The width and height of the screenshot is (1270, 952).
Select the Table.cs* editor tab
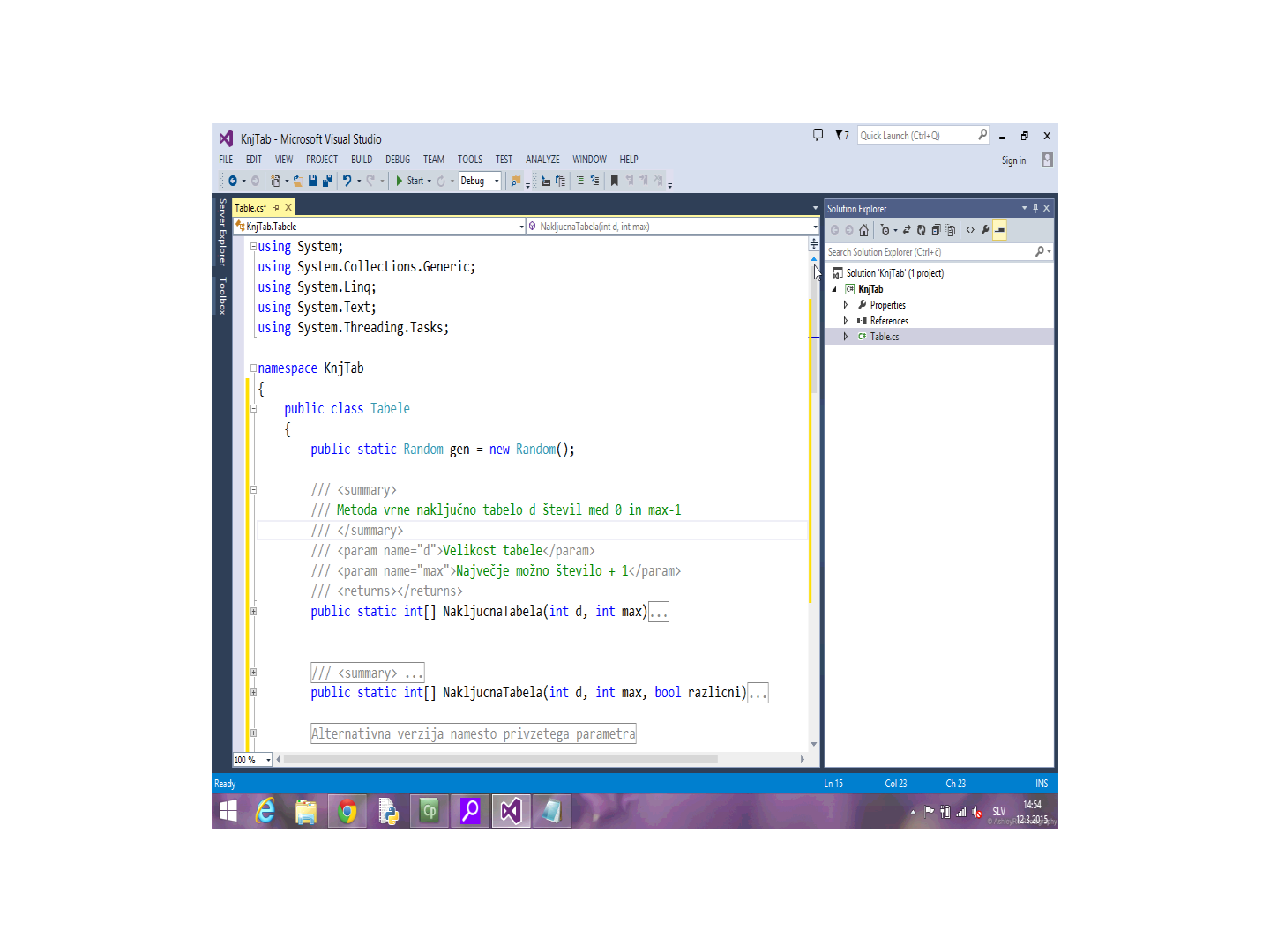(250, 208)
